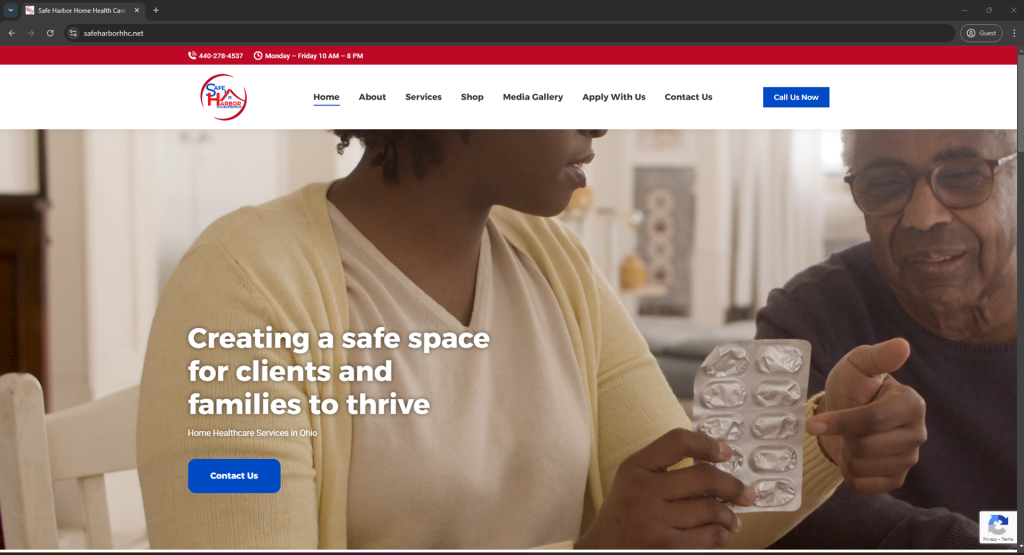Open Chrome three-dot menu
1024x555 pixels.
pyautogui.click(x=1014, y=33)
